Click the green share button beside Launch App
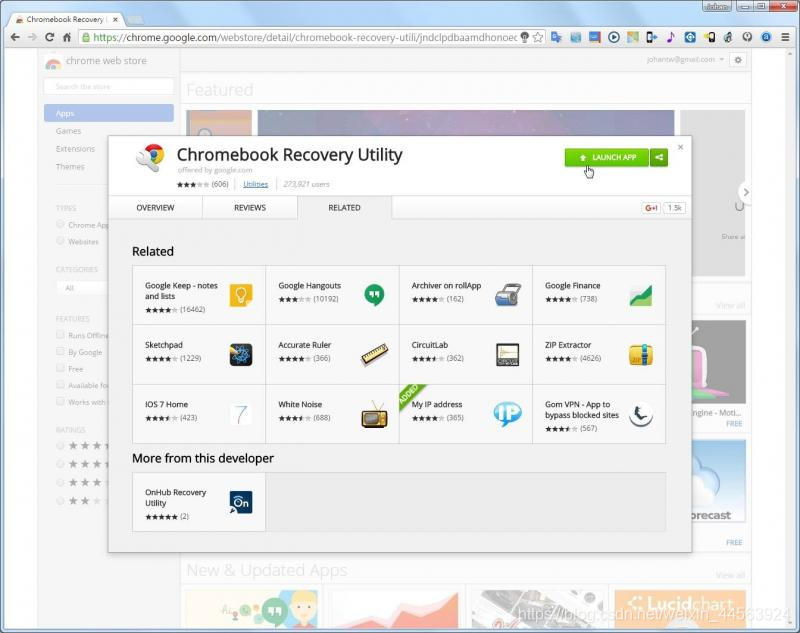The width and height of the screenshot is (800, 633). pyautogui.click(x=659, y=158)
